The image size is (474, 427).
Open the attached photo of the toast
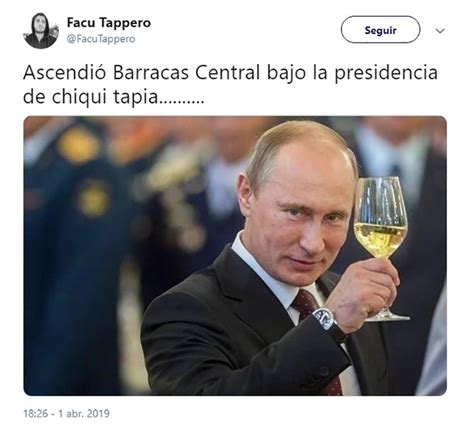coord(235,256)
